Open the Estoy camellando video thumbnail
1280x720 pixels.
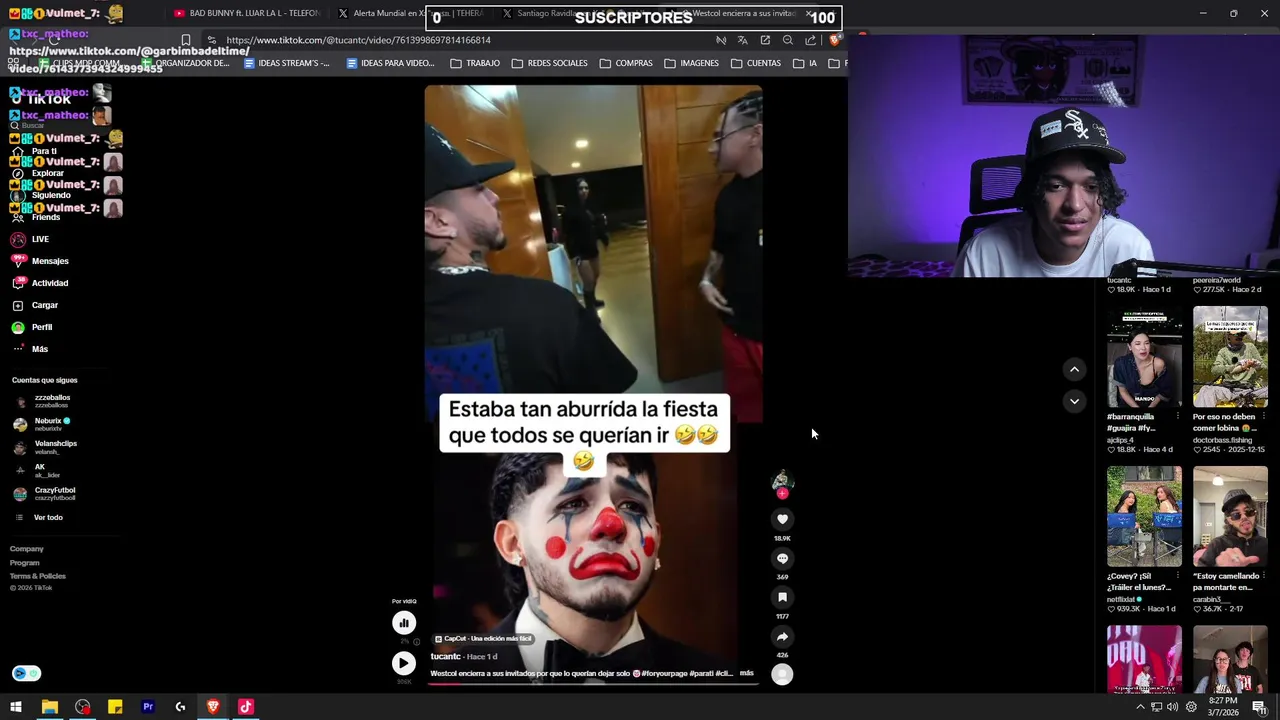coord(1230,516)
